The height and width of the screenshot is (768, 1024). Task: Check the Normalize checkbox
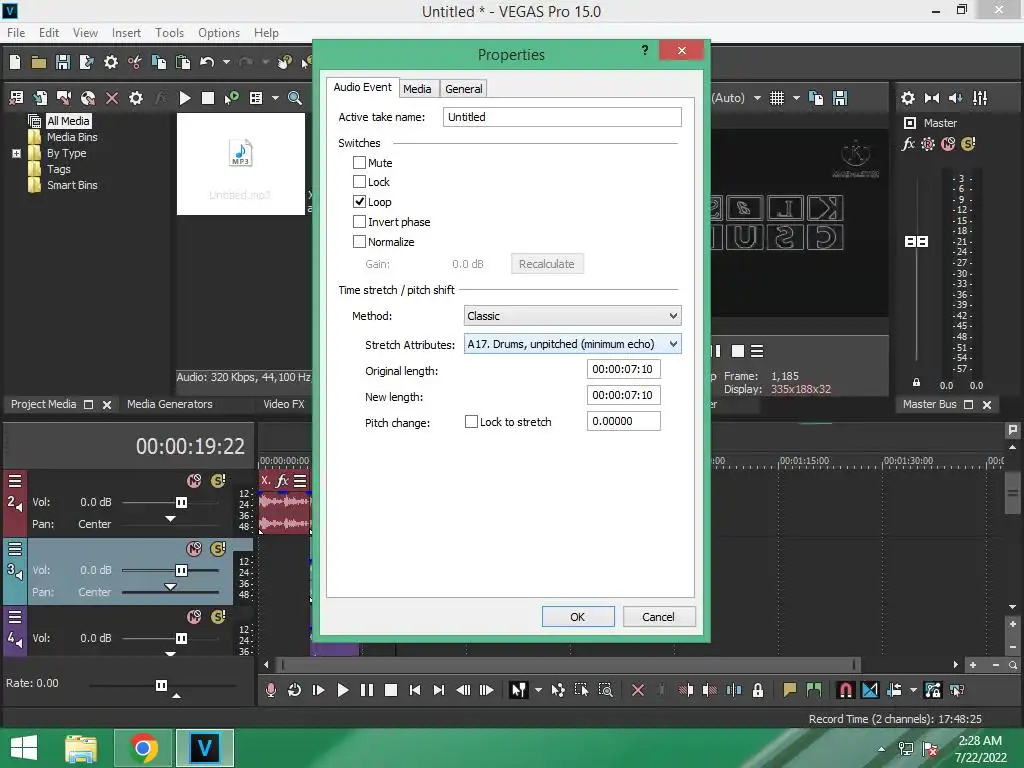359,241
